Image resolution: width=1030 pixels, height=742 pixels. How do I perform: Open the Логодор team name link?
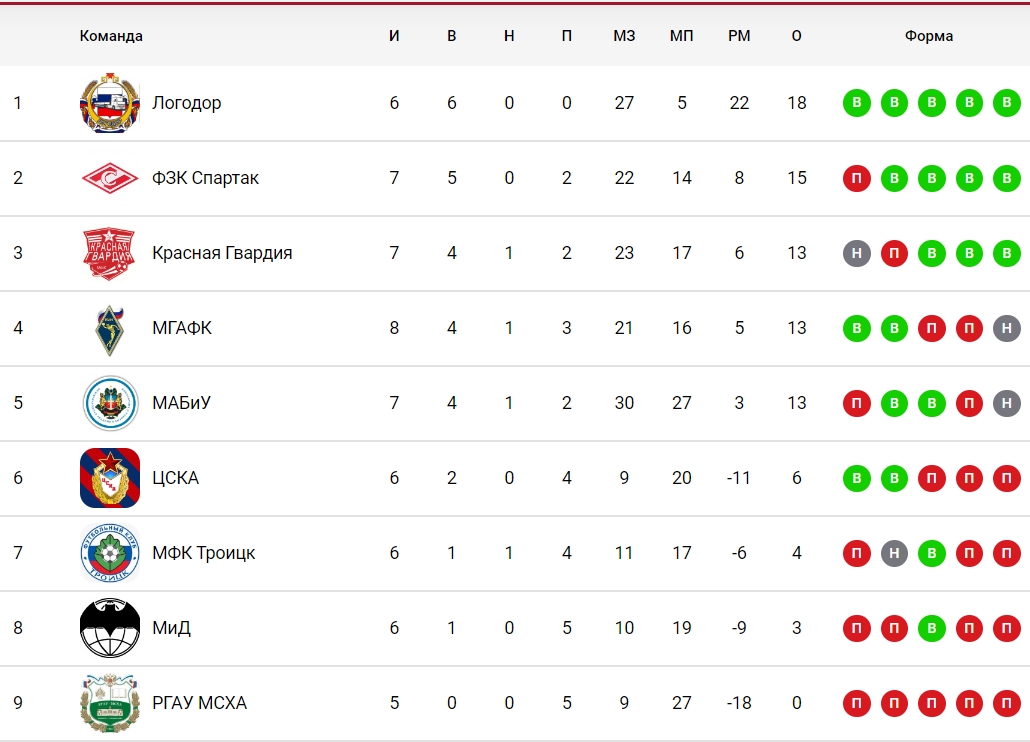tap(187, 103)
